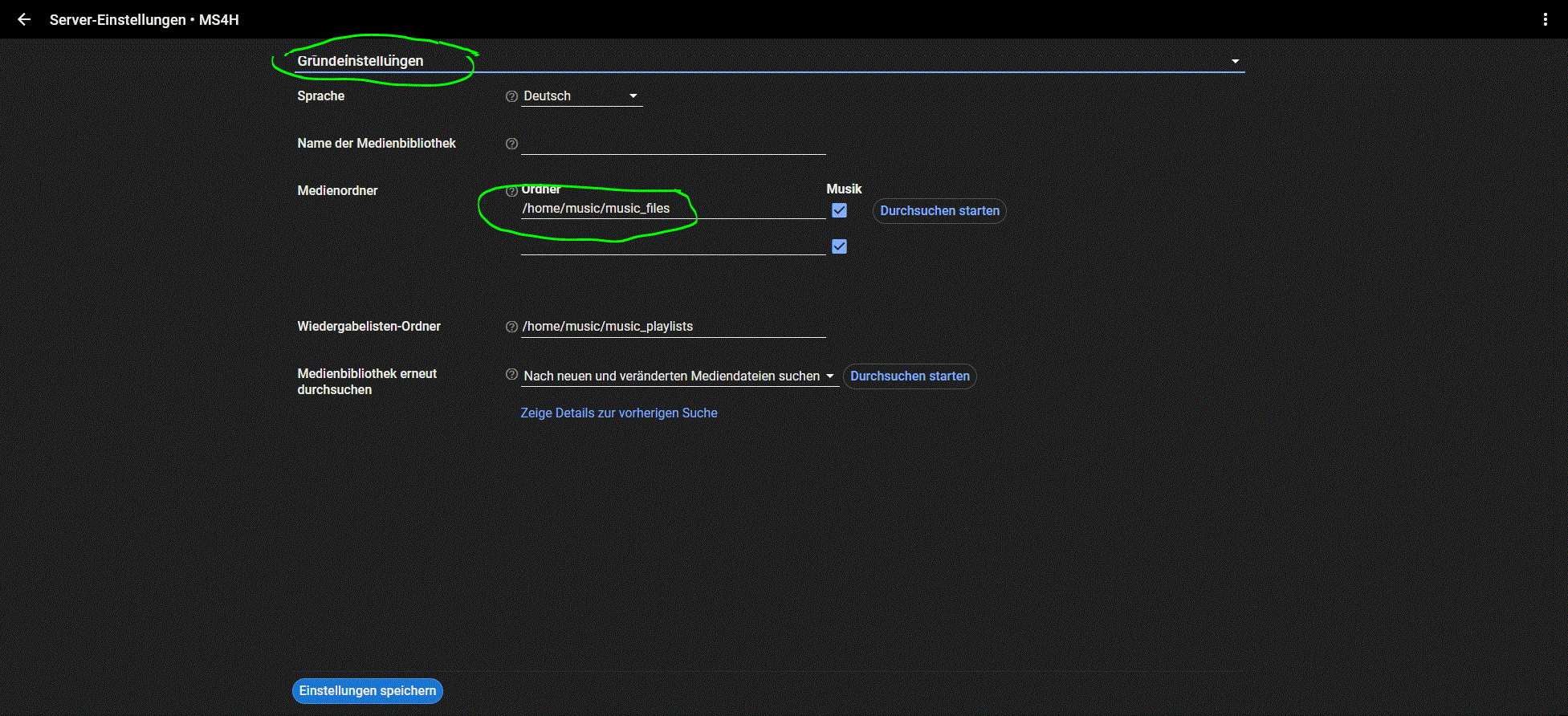1568x716 pixels.
Task: Toggle the Musik checkbox on empty folder row
Action: pyautogui.click(x=839, y=246)
